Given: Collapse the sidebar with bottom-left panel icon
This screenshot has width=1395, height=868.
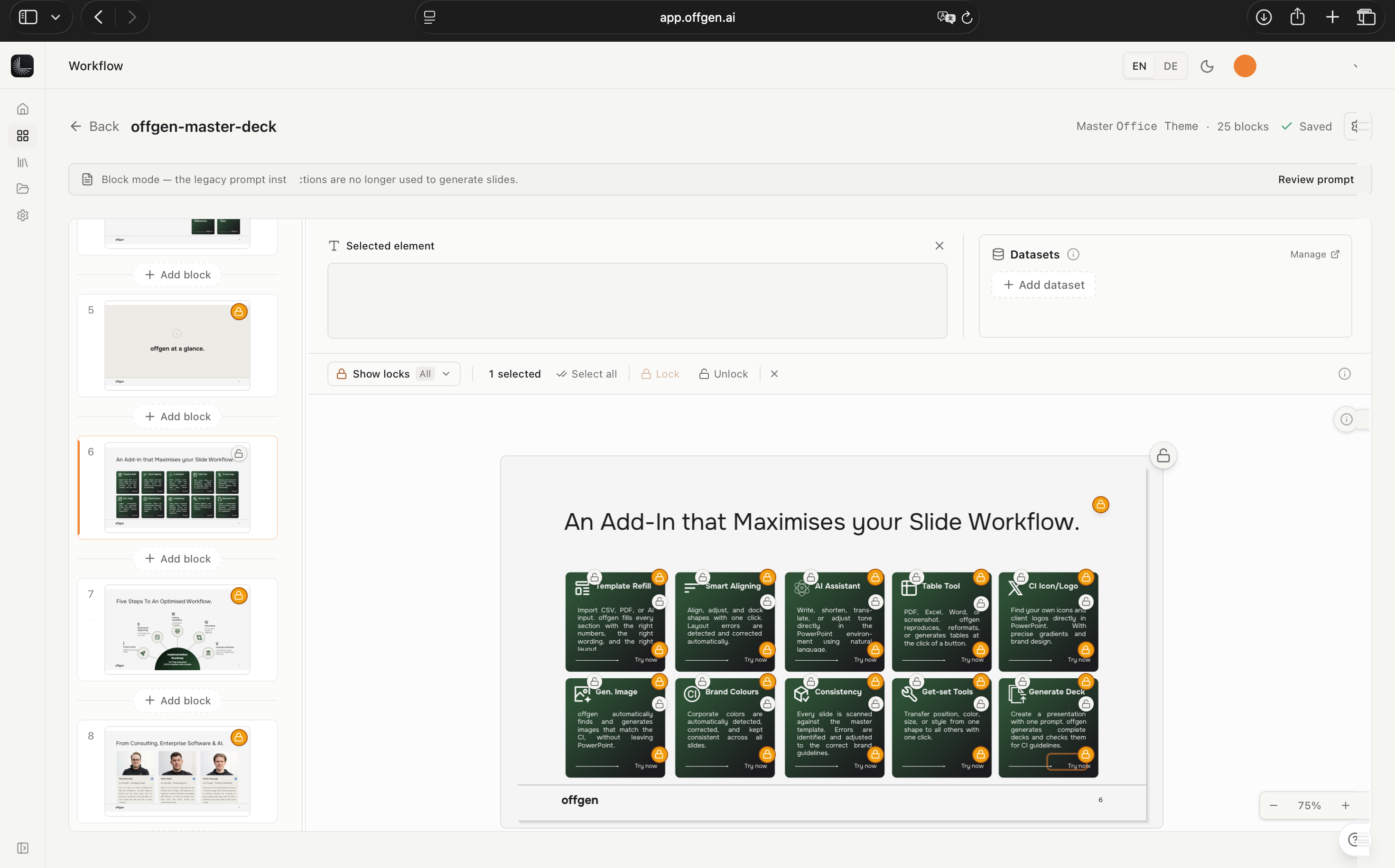Looking at the screenshot, I should pyautogui.click(x=22, y=848).
